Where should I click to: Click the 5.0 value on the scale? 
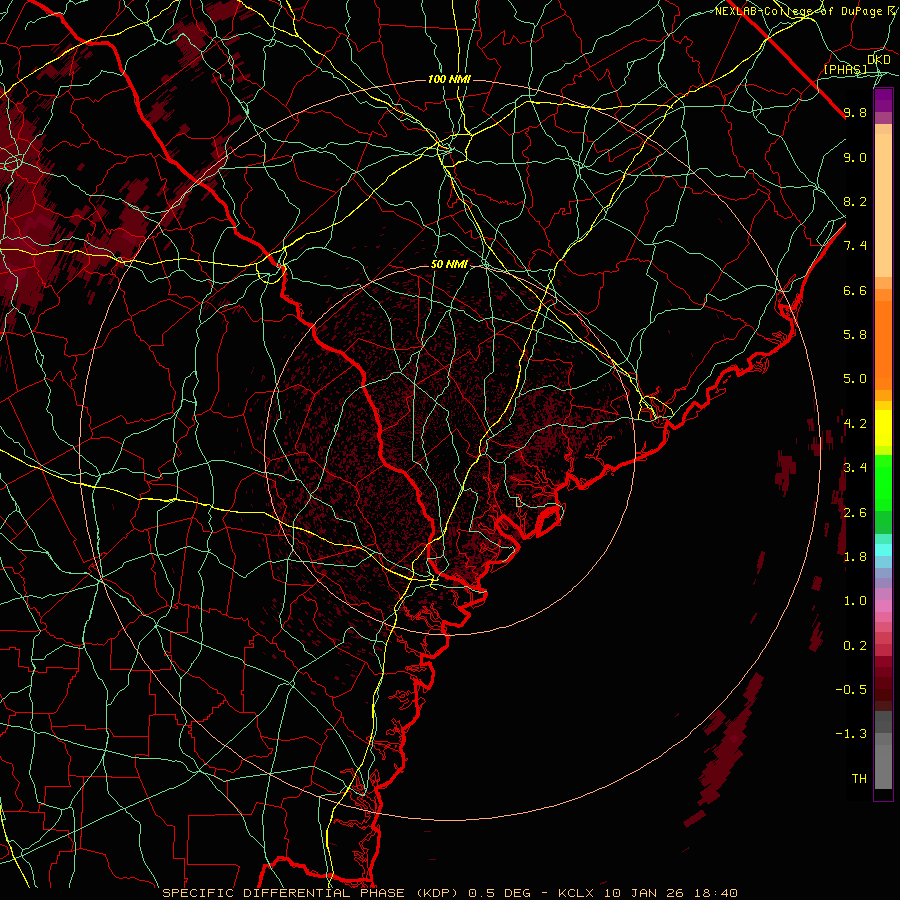[855, 379]
